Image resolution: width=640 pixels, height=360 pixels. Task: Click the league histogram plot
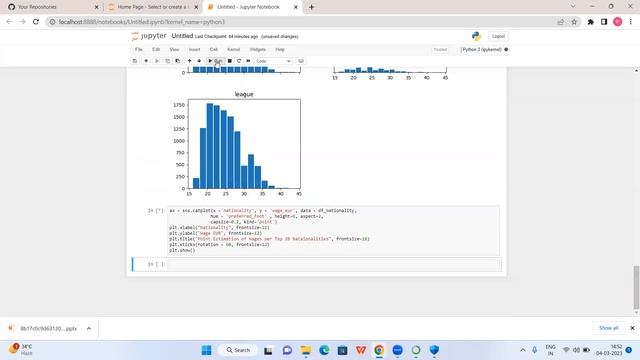click(x=244, y=144)
